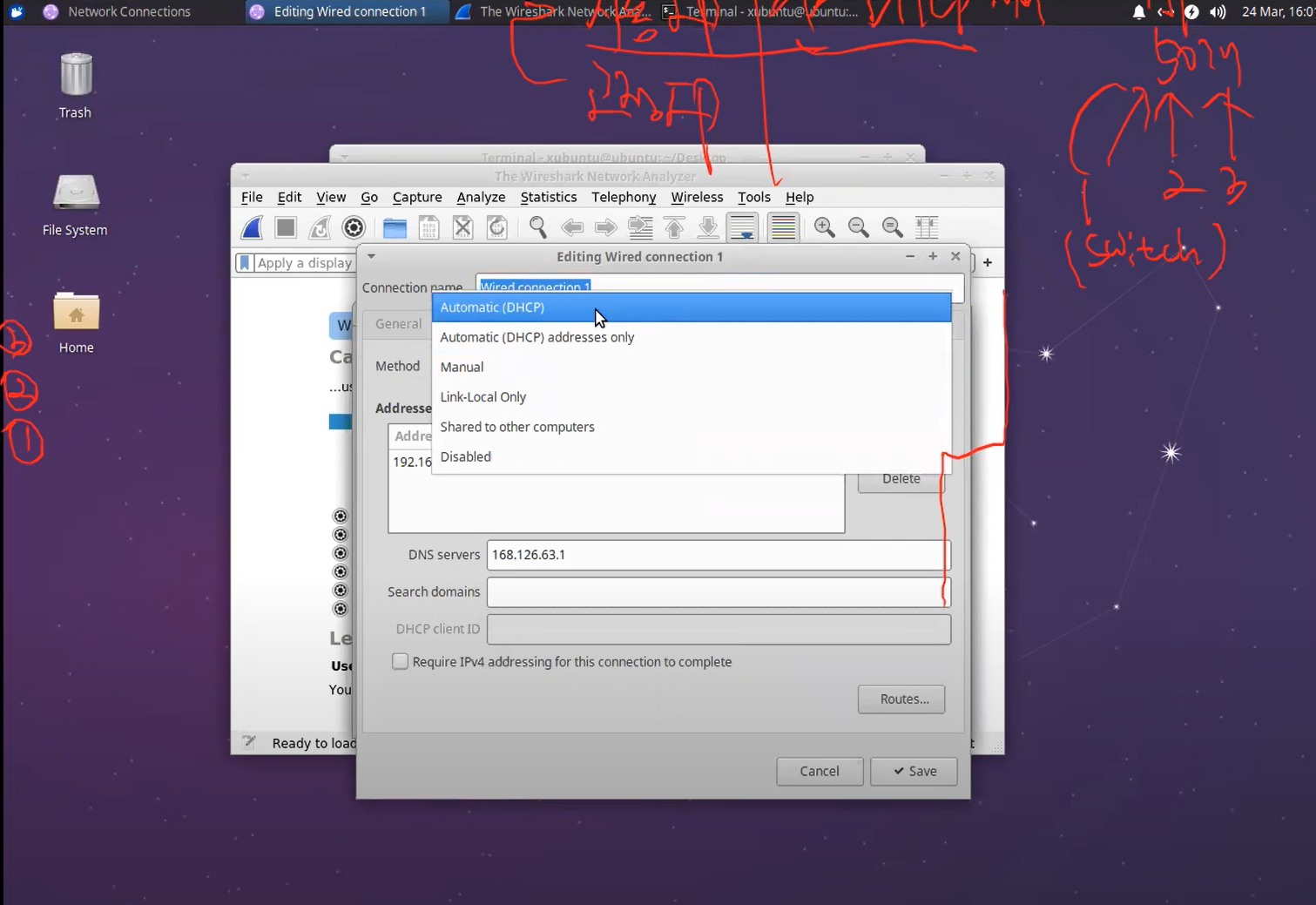This screenshot has width=1316, height=905.
Task: Open the Capture menu
Action: [417, 197]
